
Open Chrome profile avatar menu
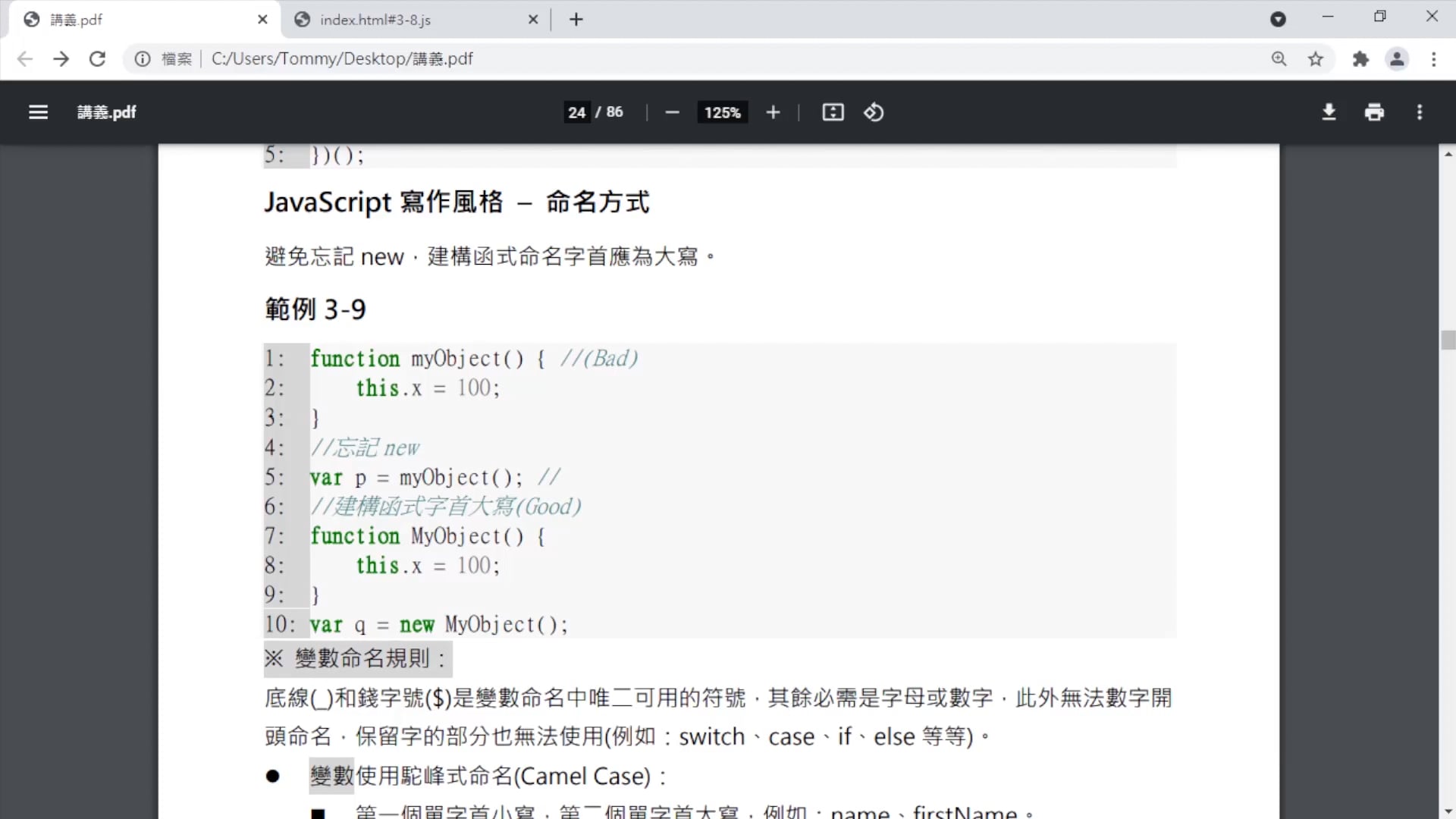(x=1397, y=59)
